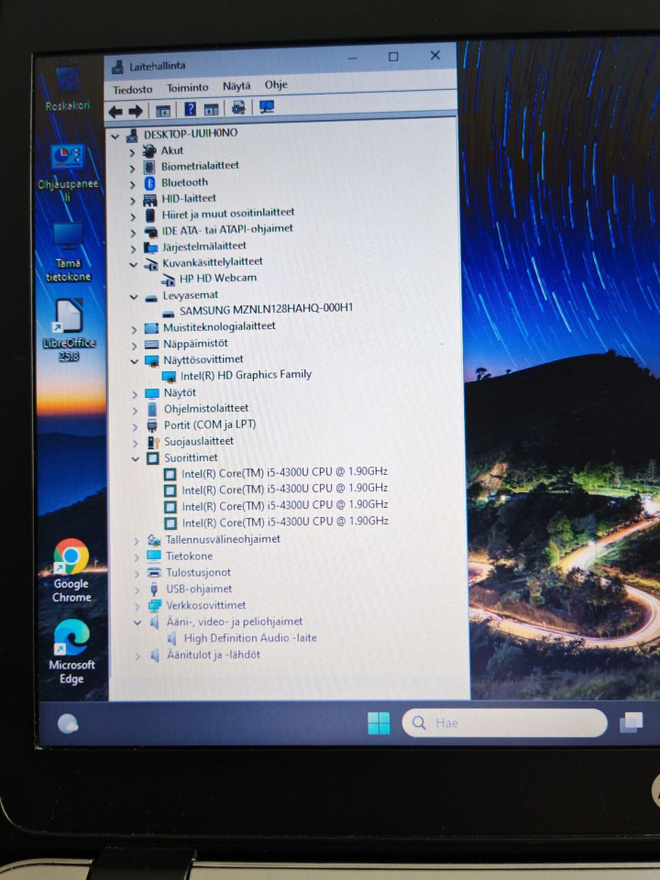Image resolution: width=660 pixels, height=880 pixels.
Task: Click the scan for hardware changes monitor icon
Action: [x=267, y=107]
